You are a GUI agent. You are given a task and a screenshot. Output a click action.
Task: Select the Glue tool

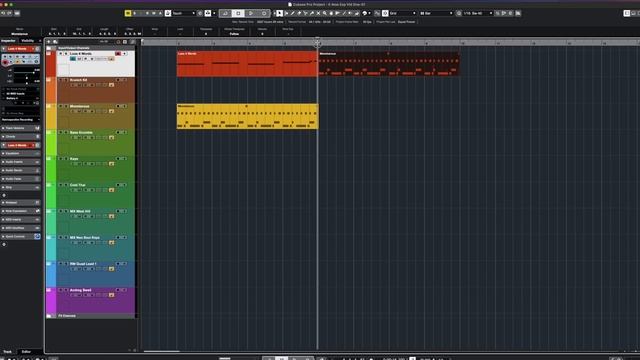point(312,13)
